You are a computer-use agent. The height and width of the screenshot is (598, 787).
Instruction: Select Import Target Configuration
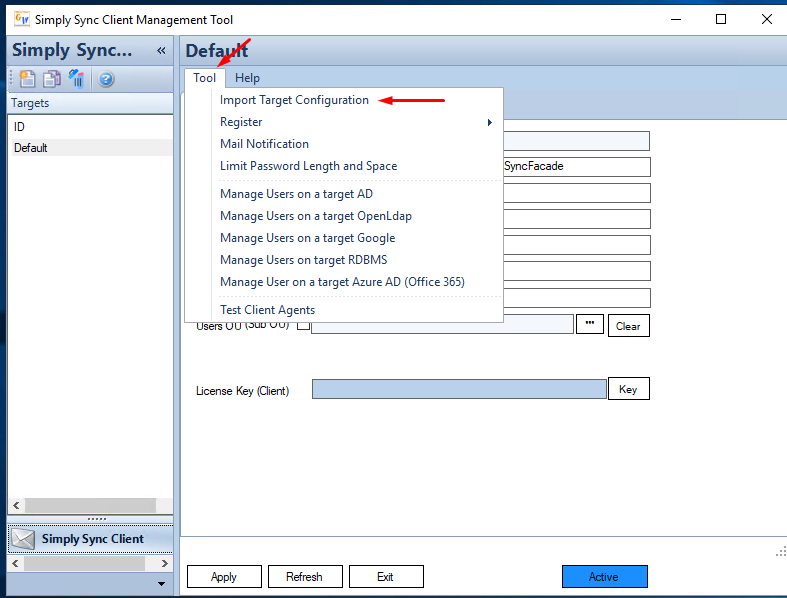(294, 100)
